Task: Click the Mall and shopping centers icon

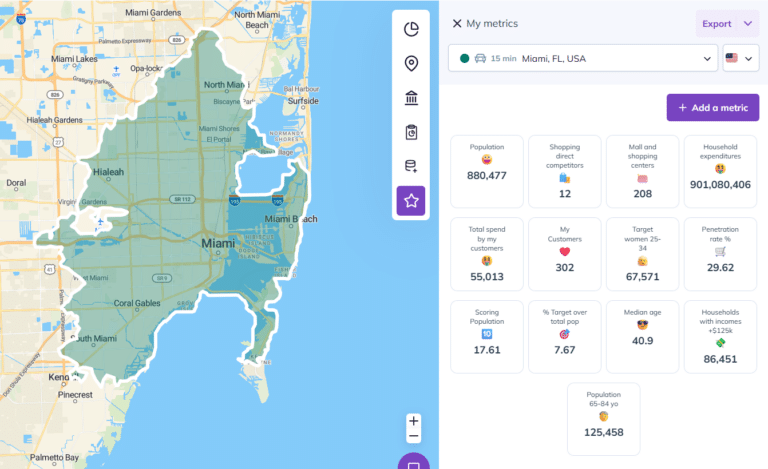Action: 643,179
